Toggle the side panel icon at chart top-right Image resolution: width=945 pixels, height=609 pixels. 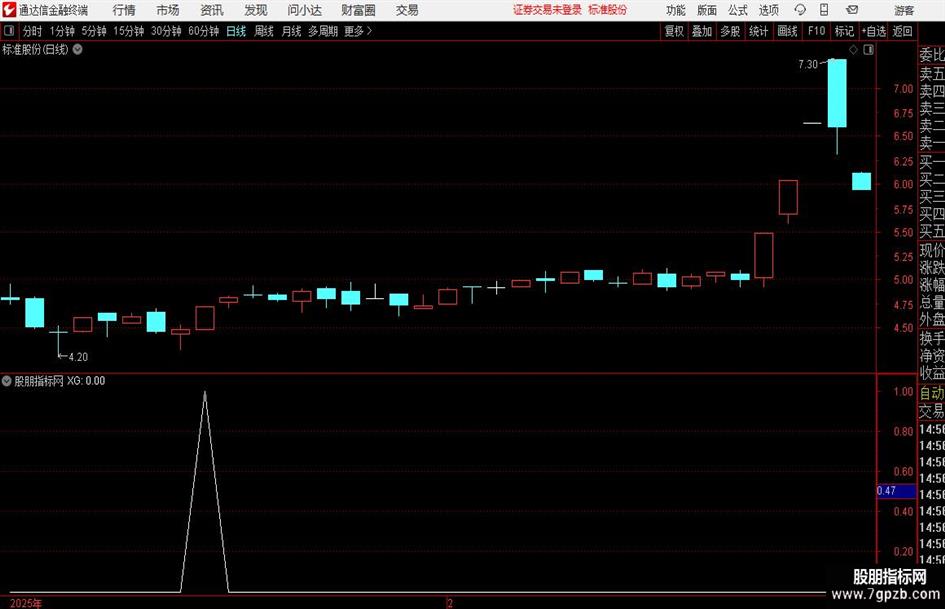(x=868, y=50)
